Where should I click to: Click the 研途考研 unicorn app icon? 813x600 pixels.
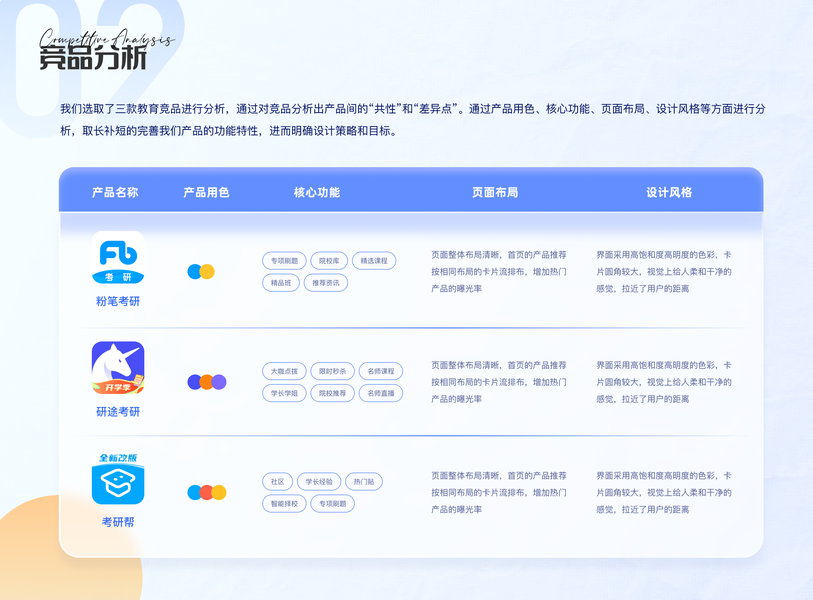pyautogui.click(x=118, y=368)
